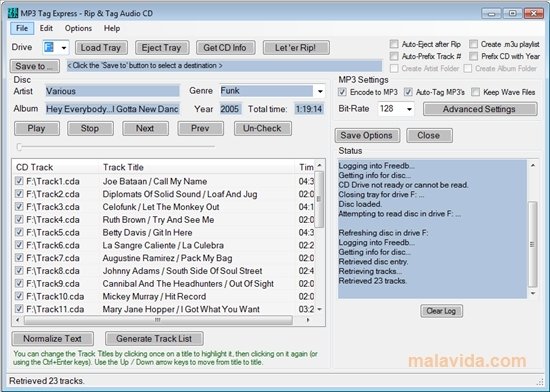Open Advanced Settings

click(480, 109)
